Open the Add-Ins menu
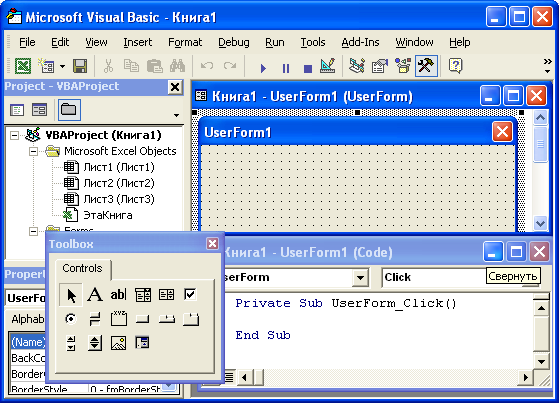 point(360,42)
